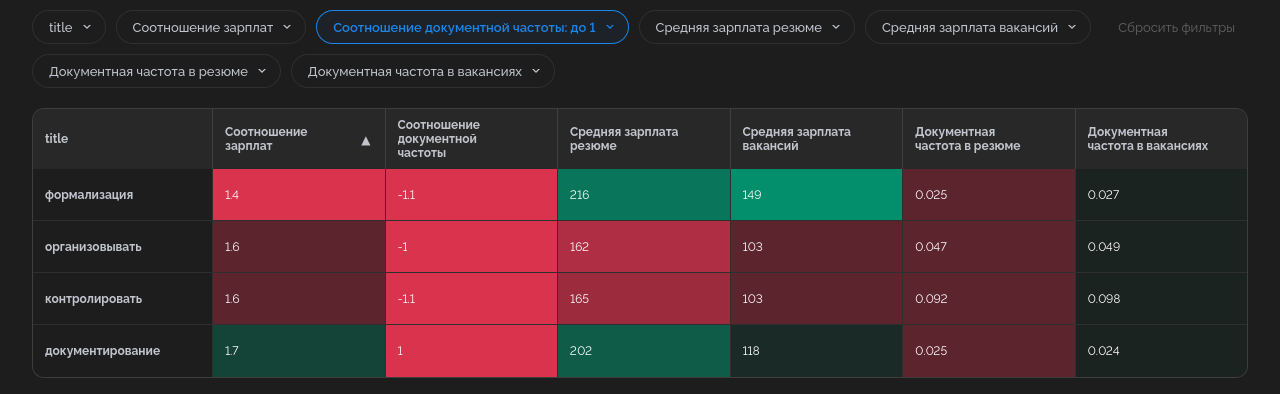1280x394 pixels.
Task: Sort by "Средняя зарплата вакансий" column header
Action: click(x=816, y=139)
